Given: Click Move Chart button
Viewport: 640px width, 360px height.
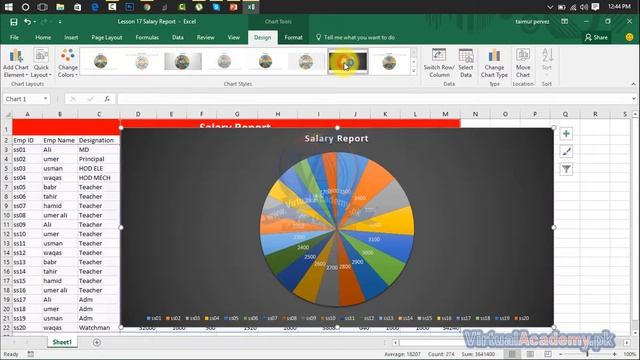Looking at the screenshot, I should pyautogui.click(x=523, y=63).
